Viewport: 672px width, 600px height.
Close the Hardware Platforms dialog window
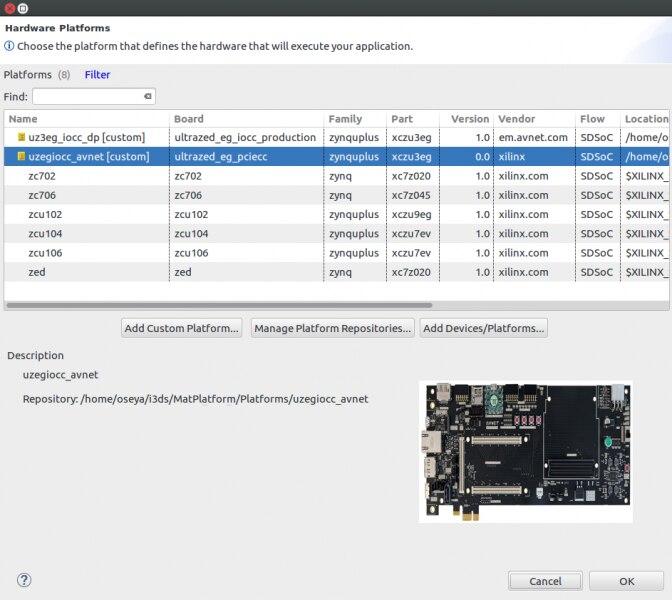coord(9,8)
